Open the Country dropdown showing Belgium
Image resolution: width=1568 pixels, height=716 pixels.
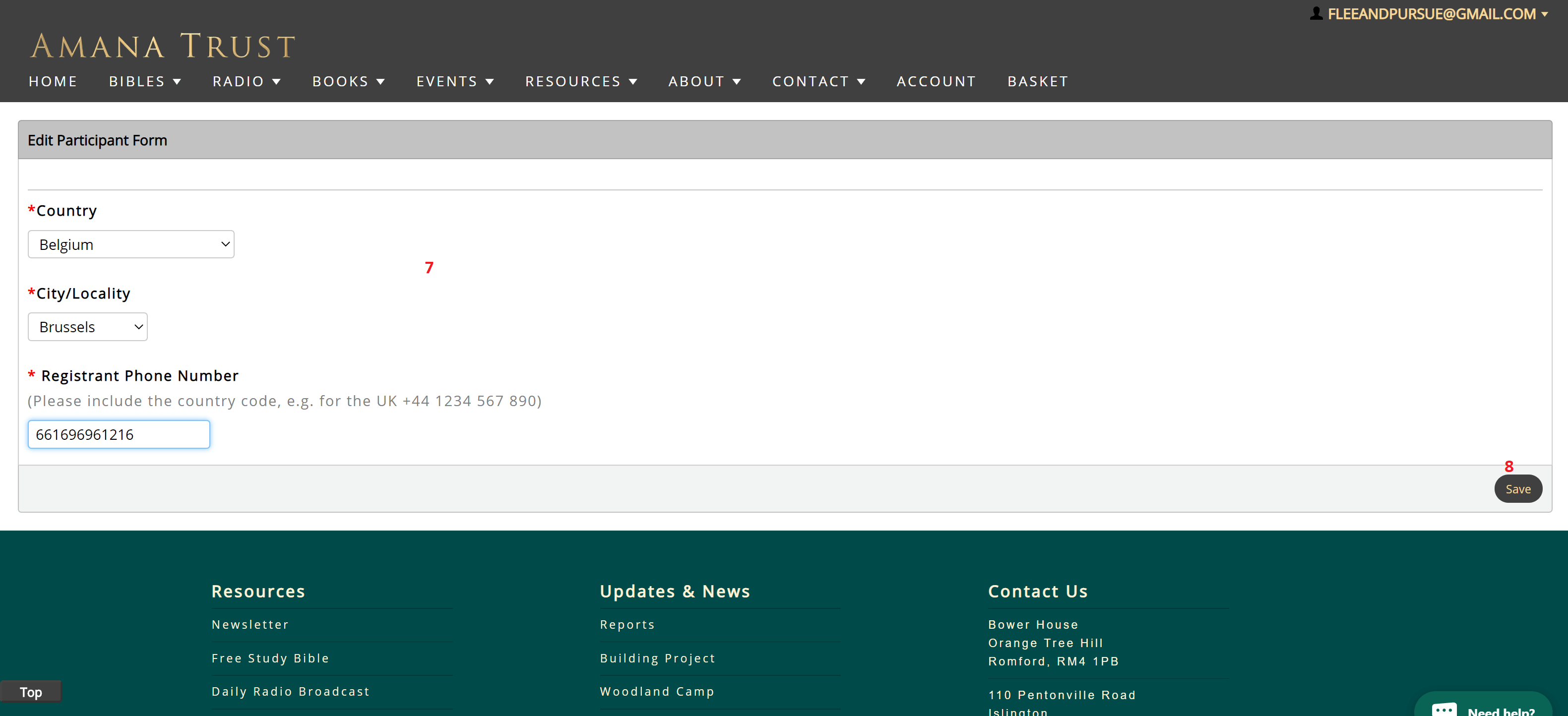(130, 244)
